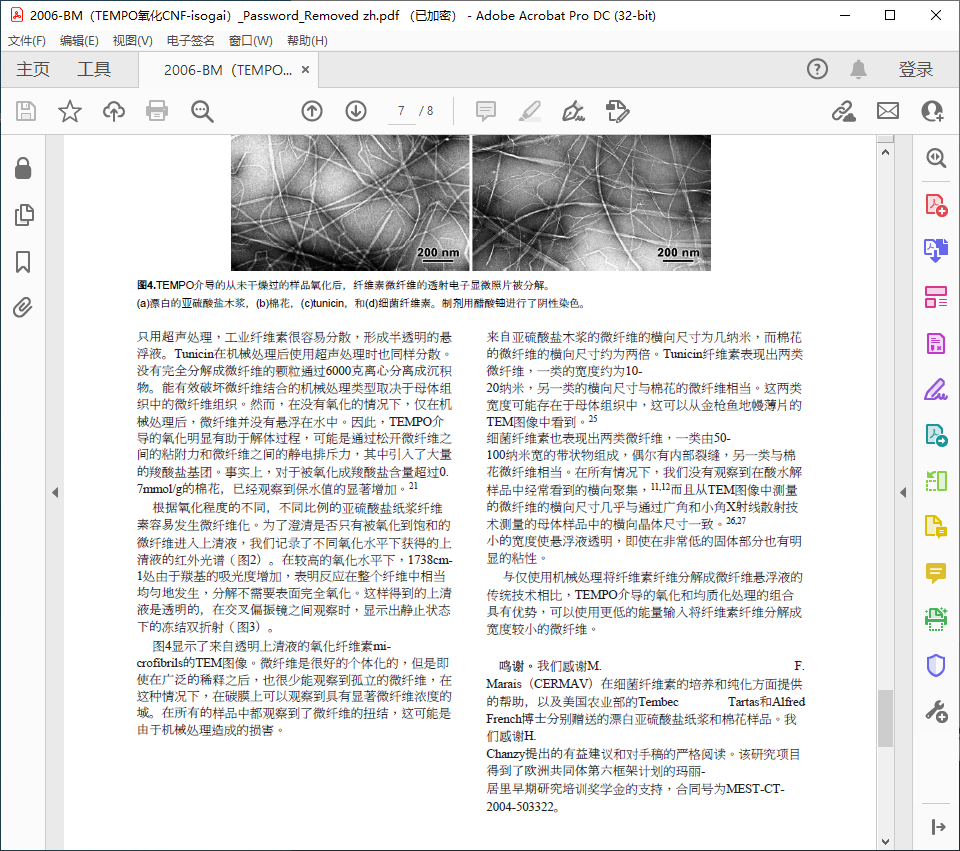
Task: Click the vertical scrollbar thumb
Action: 885,718
